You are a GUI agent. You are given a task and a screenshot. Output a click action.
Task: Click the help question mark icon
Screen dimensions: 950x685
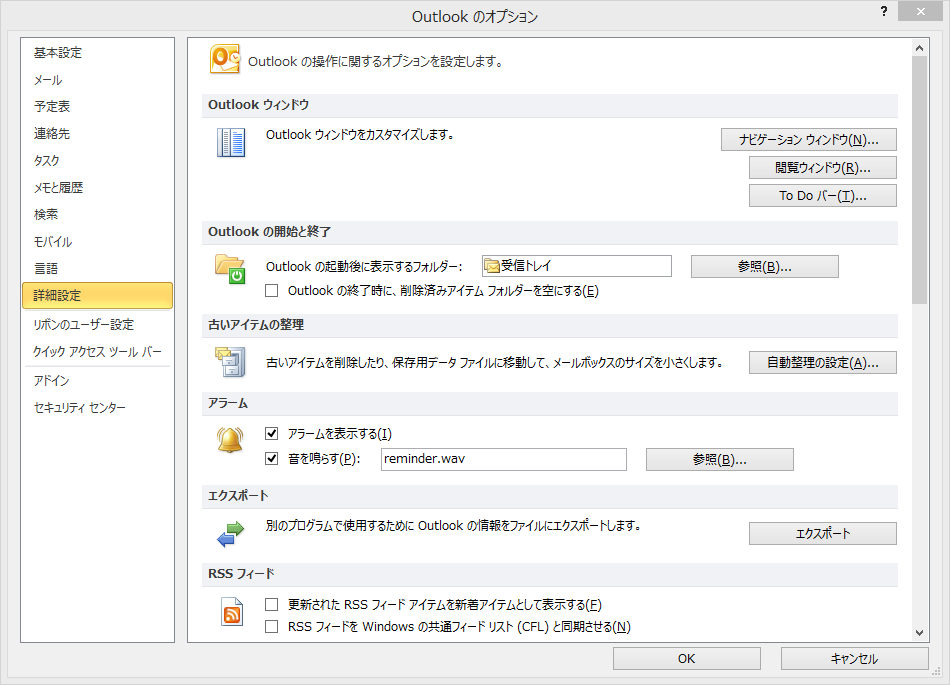884,11
